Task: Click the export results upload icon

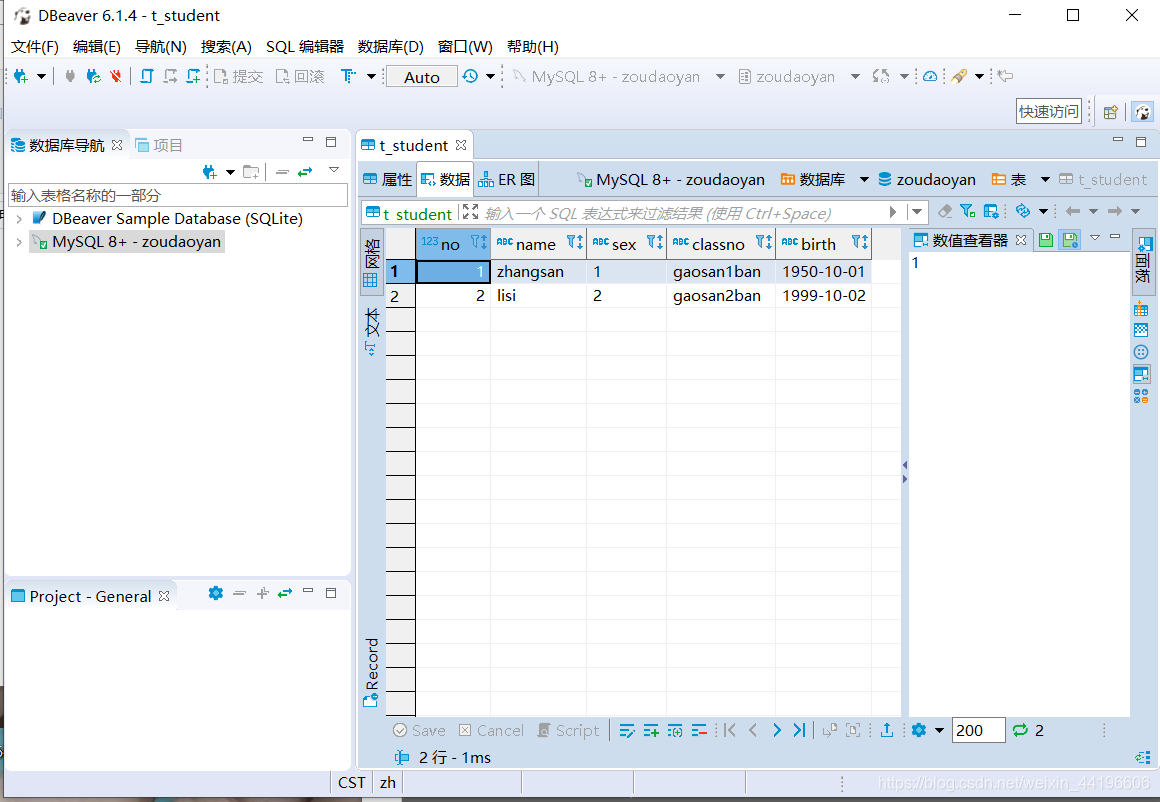Action: coord(887,730)
